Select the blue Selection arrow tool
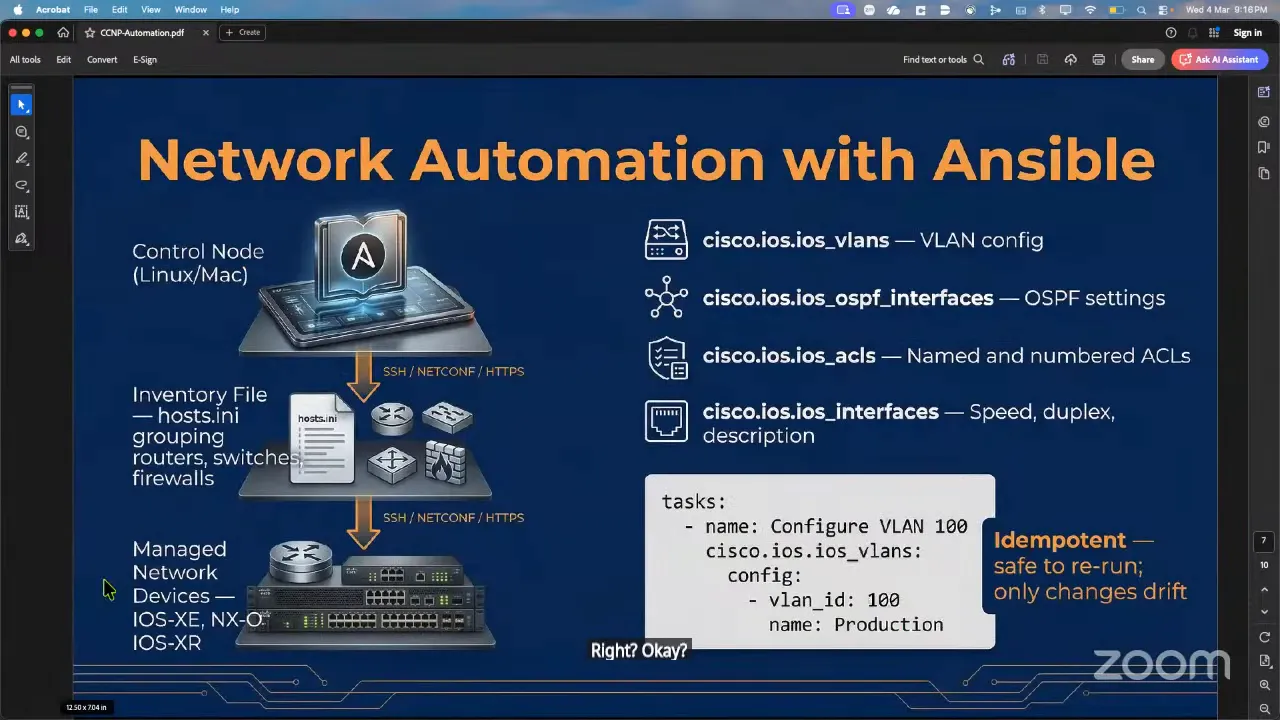This screenshot has width=1280, height=720. (21, 104)
